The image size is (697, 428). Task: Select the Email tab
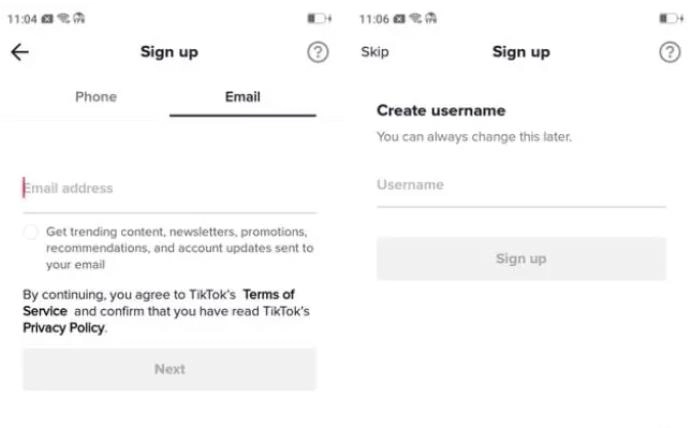(242, 97)
